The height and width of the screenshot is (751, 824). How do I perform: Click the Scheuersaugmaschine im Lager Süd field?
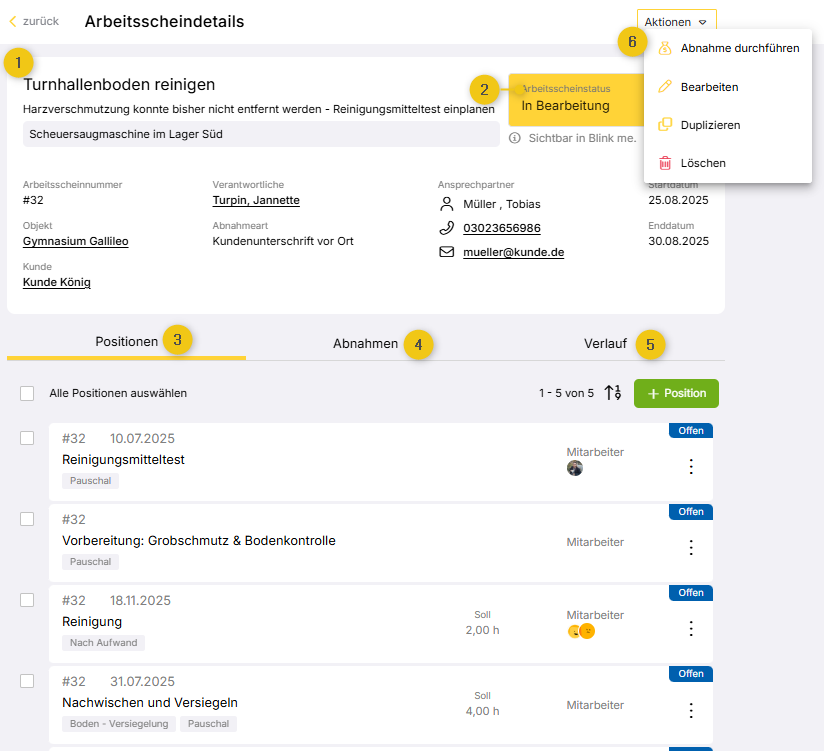(260, 134)
